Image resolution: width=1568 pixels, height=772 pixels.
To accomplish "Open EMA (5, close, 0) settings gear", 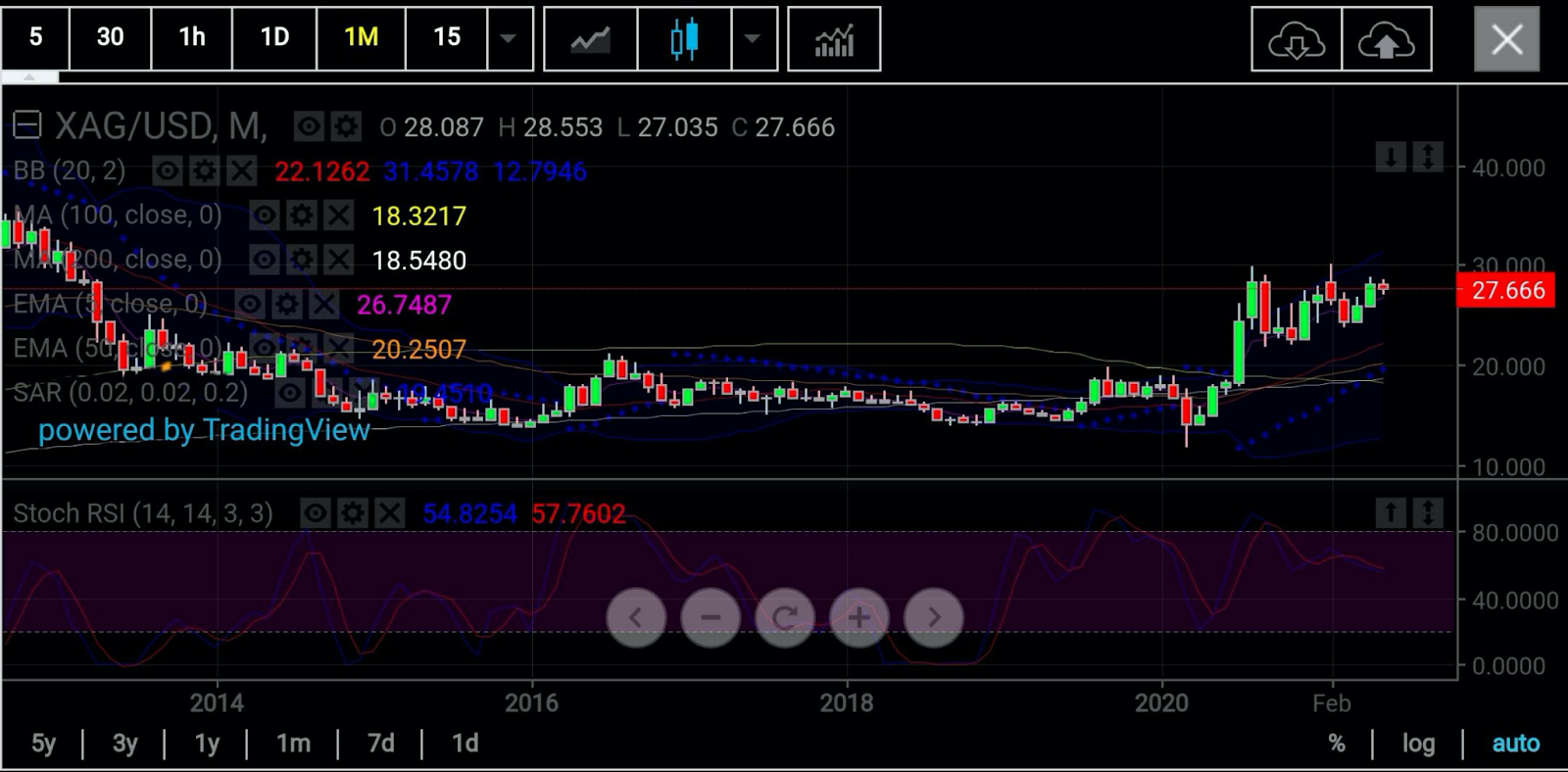I will [287, 304].
